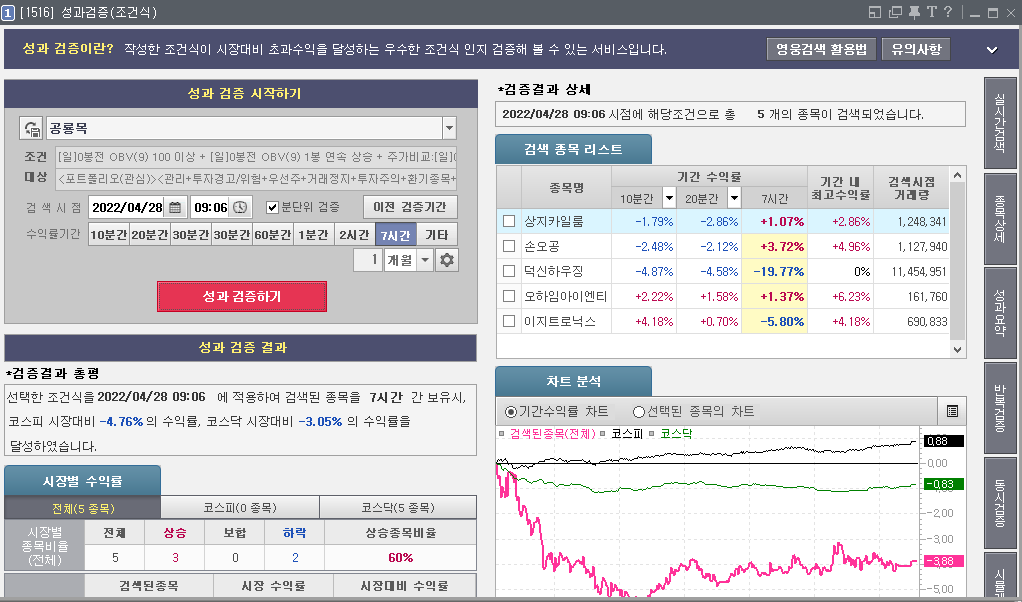Screen dimensions: 1022x602
Task: Toggle the 분단위 검증 checkbox
Action: (x=272, y=207)
